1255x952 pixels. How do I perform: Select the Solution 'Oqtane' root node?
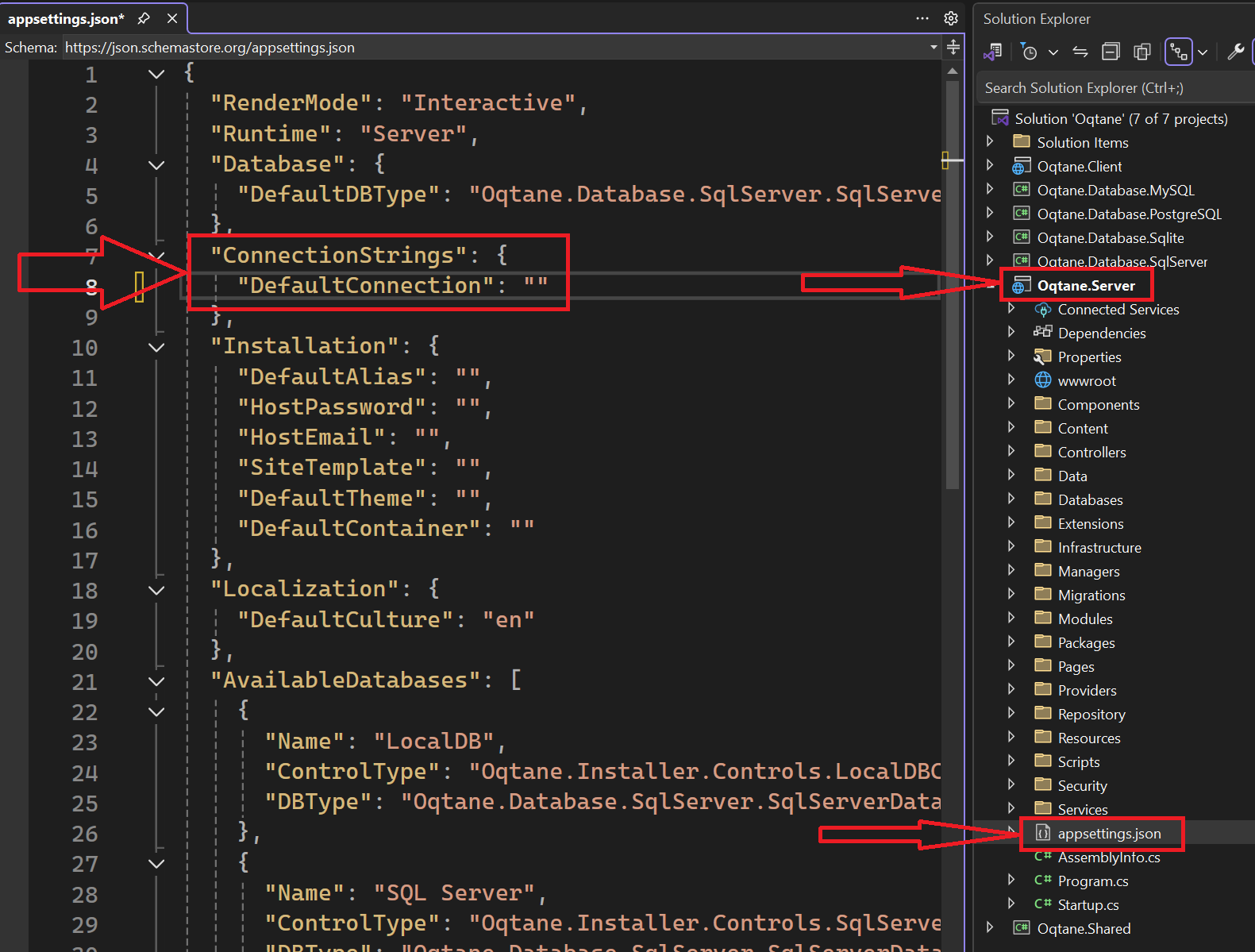tap(1121, 118)
